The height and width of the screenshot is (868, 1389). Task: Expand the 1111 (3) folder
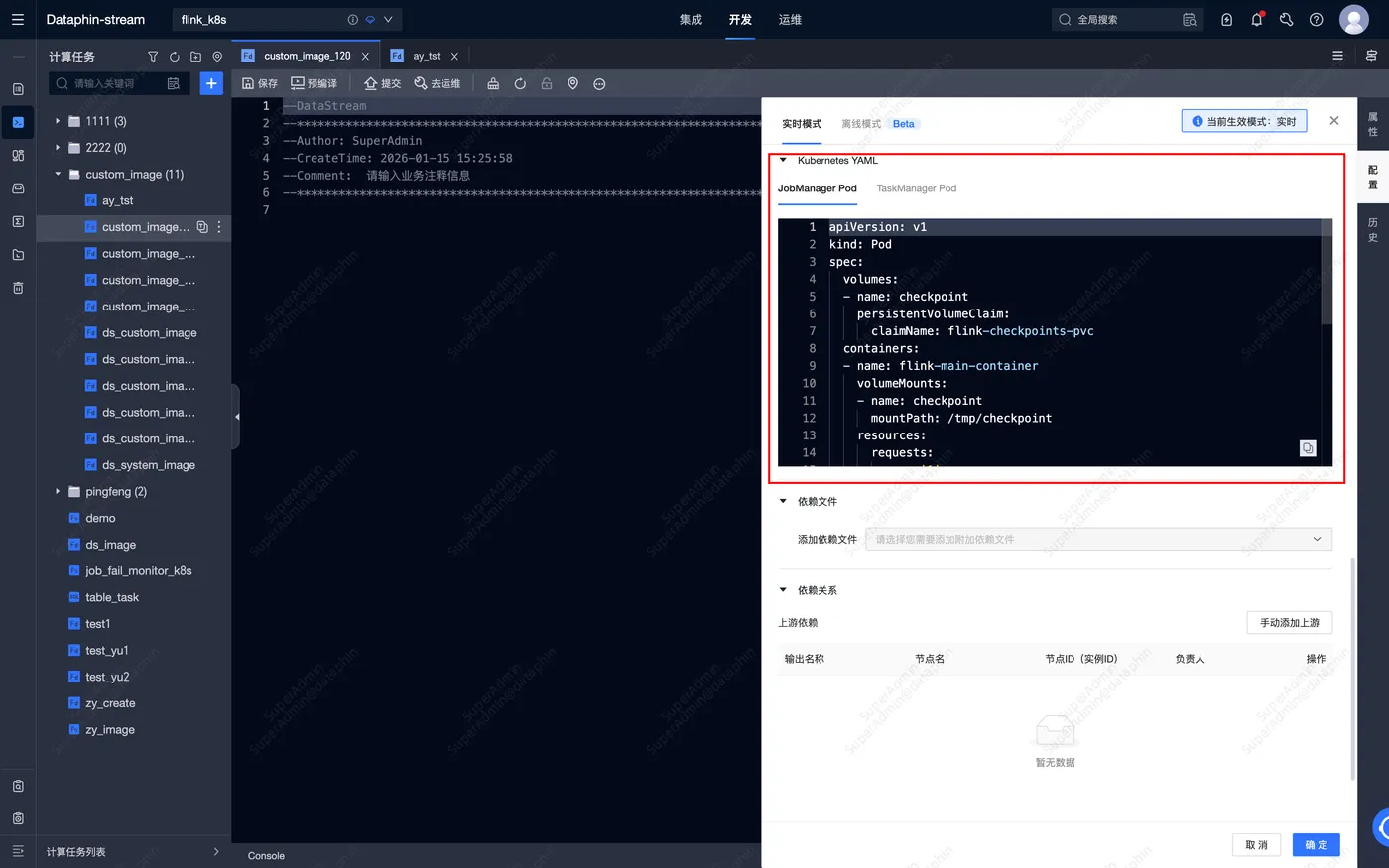click(x=58, y=121)
